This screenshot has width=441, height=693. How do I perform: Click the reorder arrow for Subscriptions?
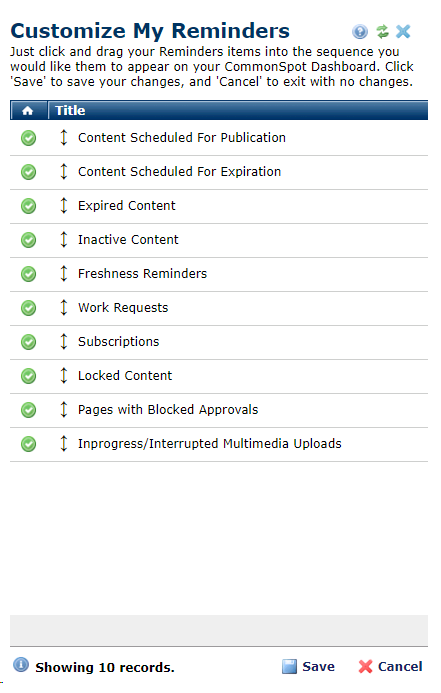point(64,342)
